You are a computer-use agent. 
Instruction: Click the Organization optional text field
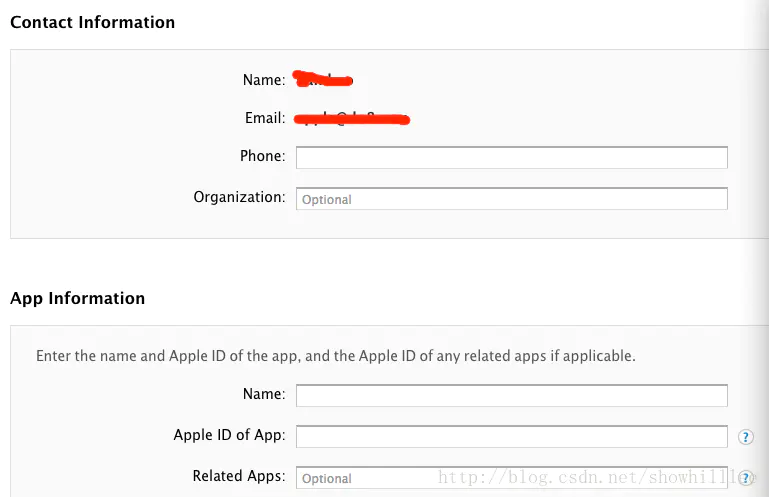click(511, 199)
